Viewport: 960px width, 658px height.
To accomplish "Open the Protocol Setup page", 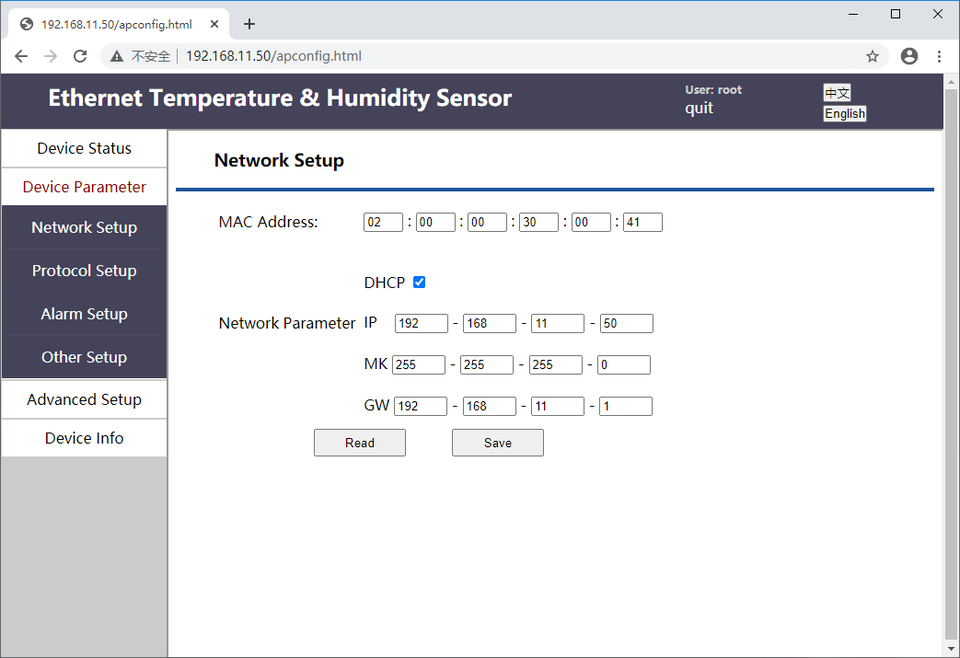I will (x=84, y=271).
